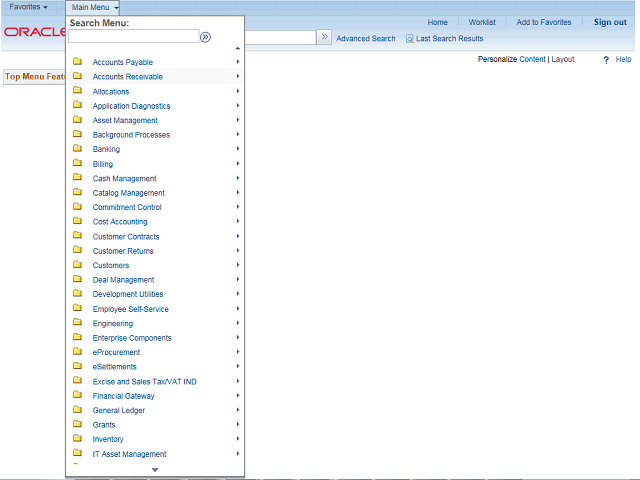Click the folder icon beside eProcurement
The image size is (640, 480).
(x=77, y=351)
